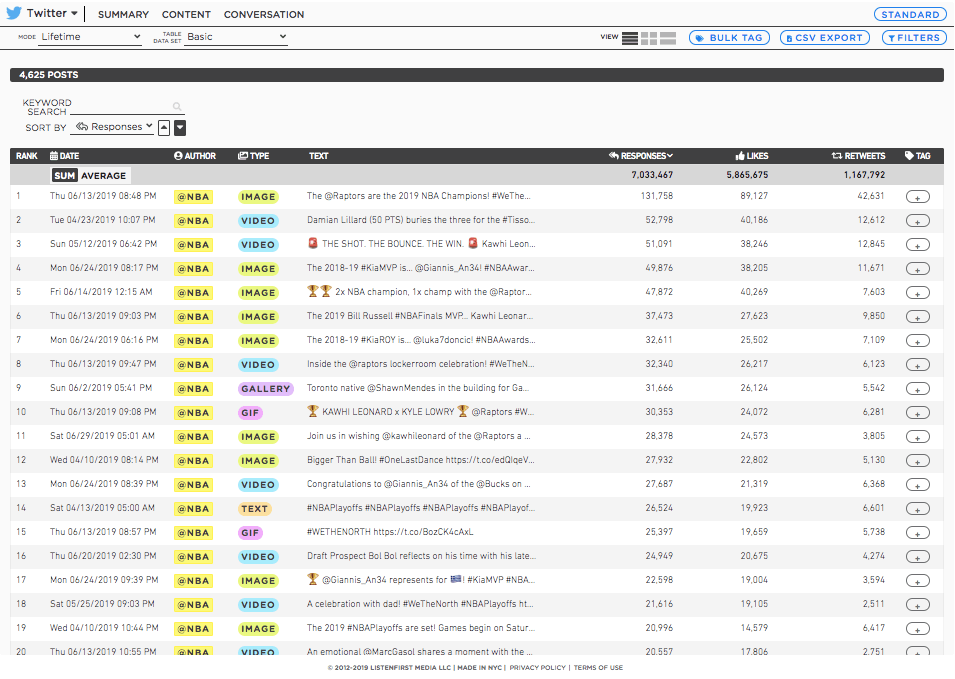Image resolution: width=955 pixels, height=679 pixels.
Task: Click GALLERY type badge in row 9
Action: click(x=266, y=389)
